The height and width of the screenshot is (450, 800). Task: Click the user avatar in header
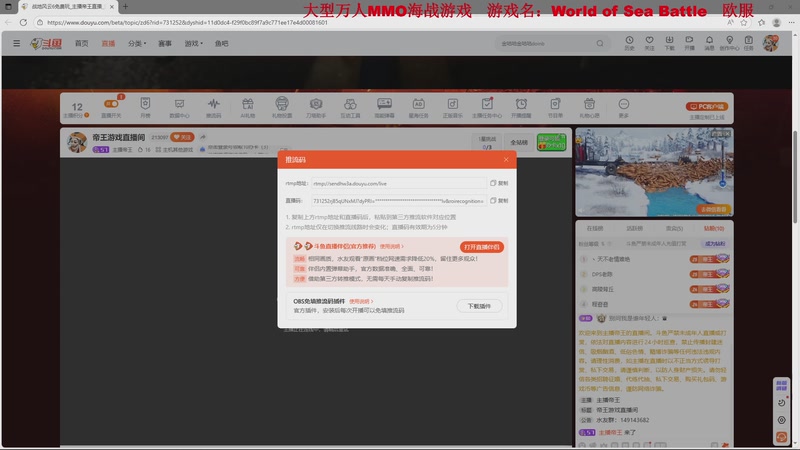[771, 43]
